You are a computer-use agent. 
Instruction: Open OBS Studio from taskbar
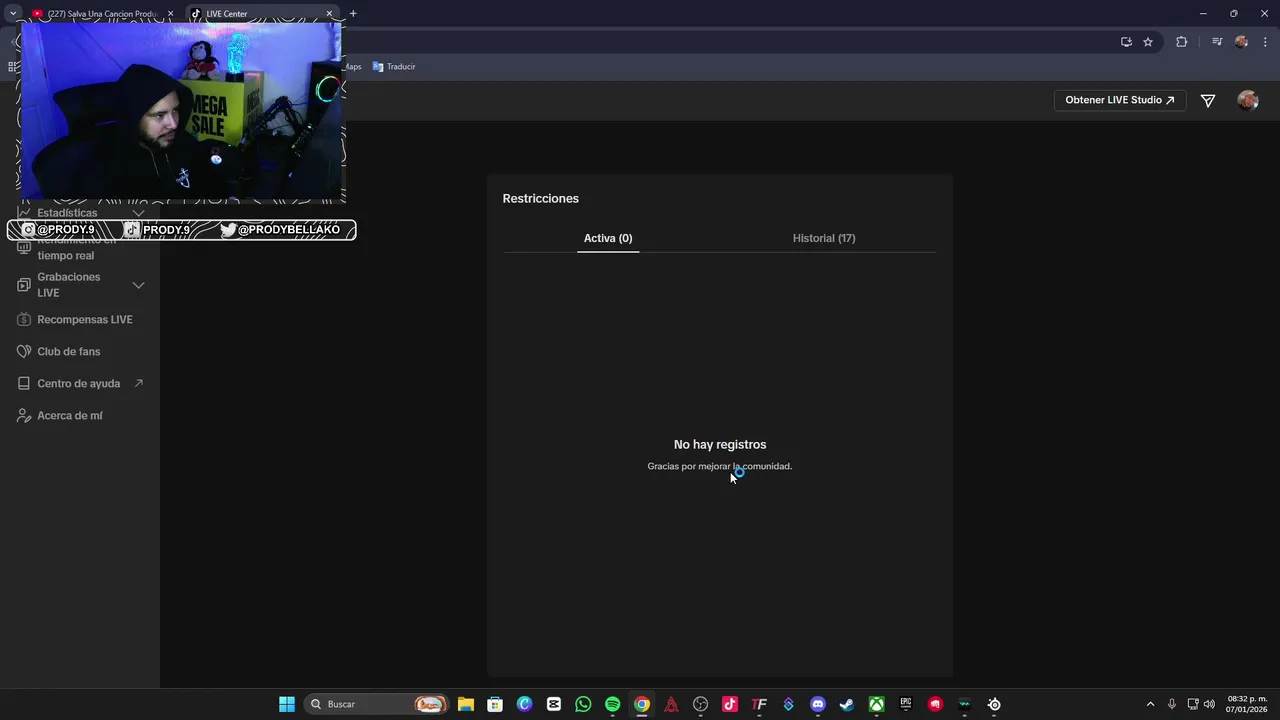701,704
